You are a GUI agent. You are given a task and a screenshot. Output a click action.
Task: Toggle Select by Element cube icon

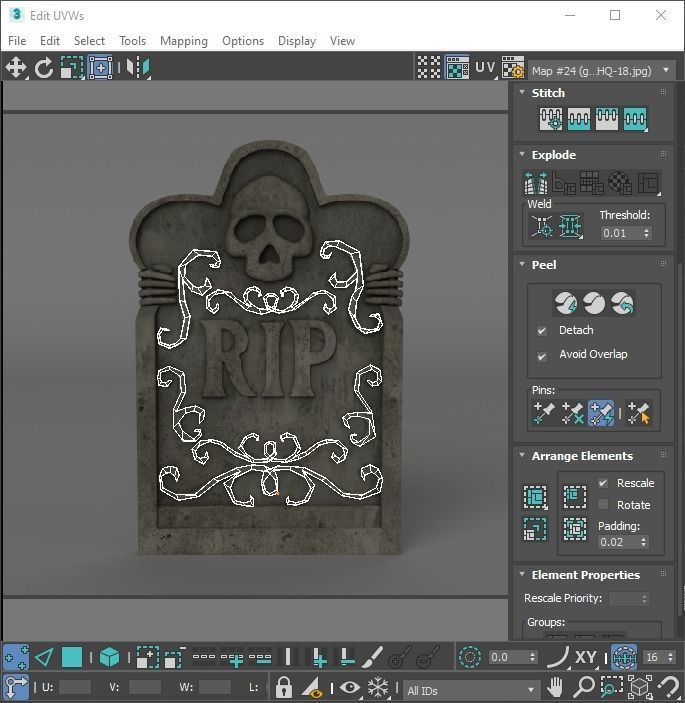(109, 658)
